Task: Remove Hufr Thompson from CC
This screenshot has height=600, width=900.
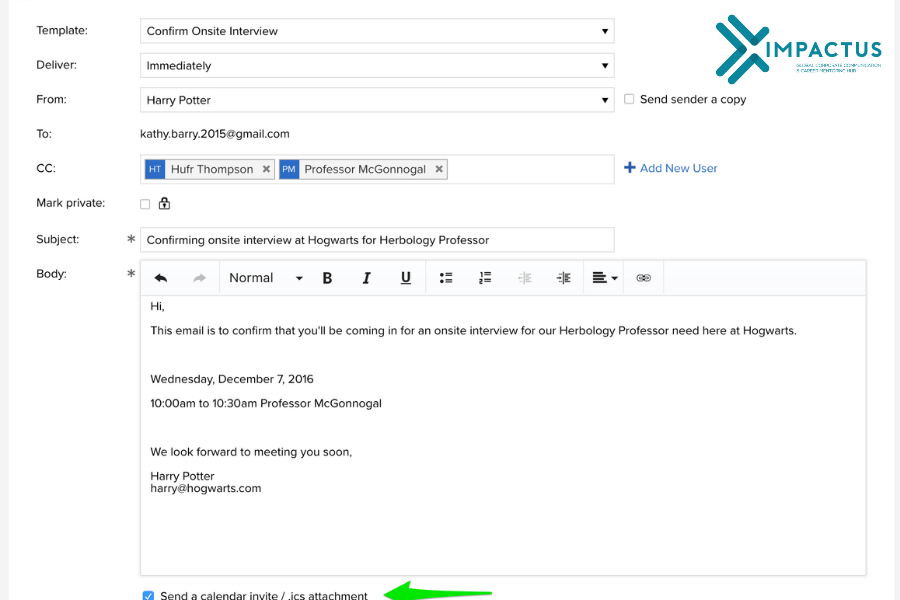Action: pyautogui.click(x=266, y=169)
